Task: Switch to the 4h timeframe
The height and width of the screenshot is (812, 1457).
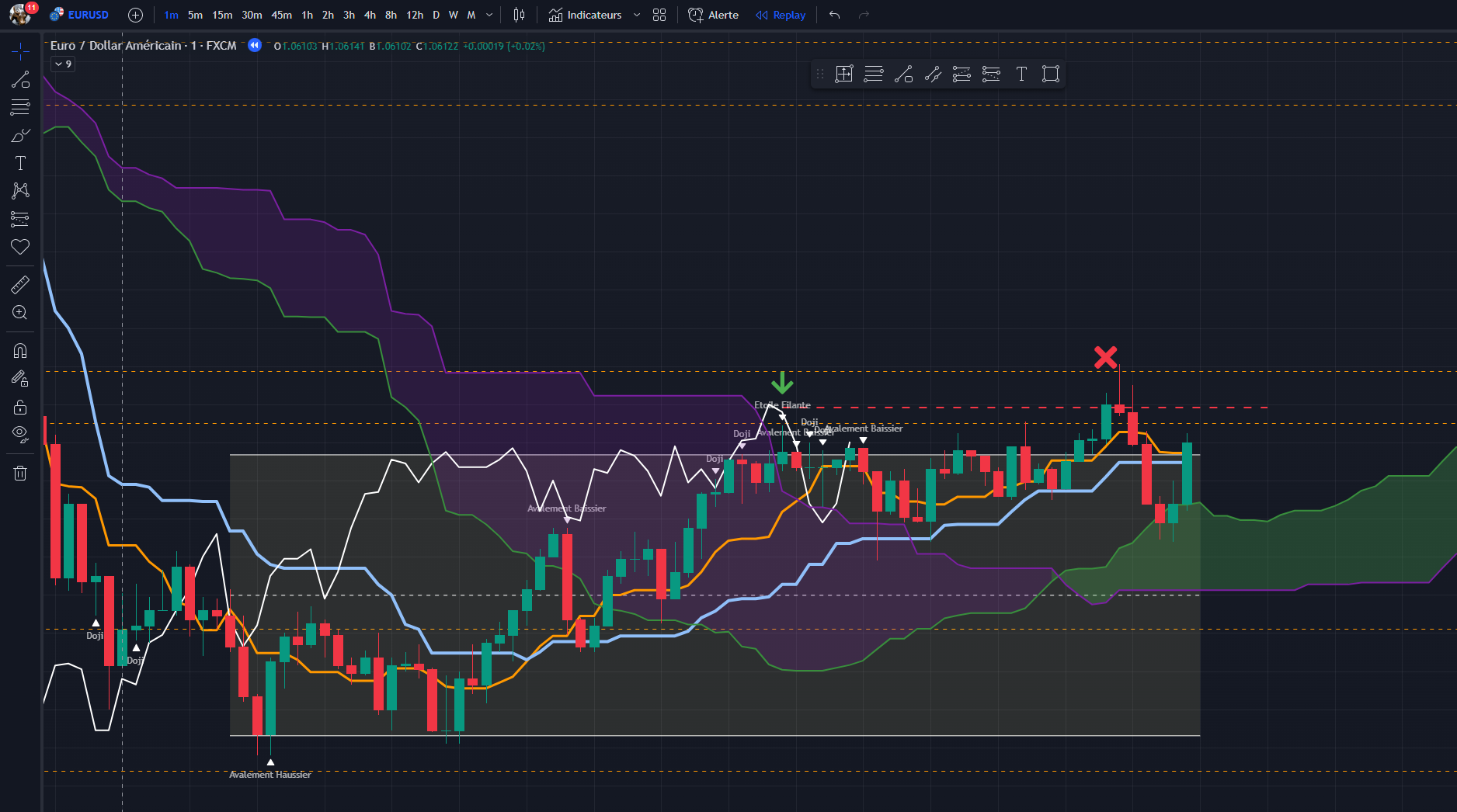Action: click(x=370, y=15)
